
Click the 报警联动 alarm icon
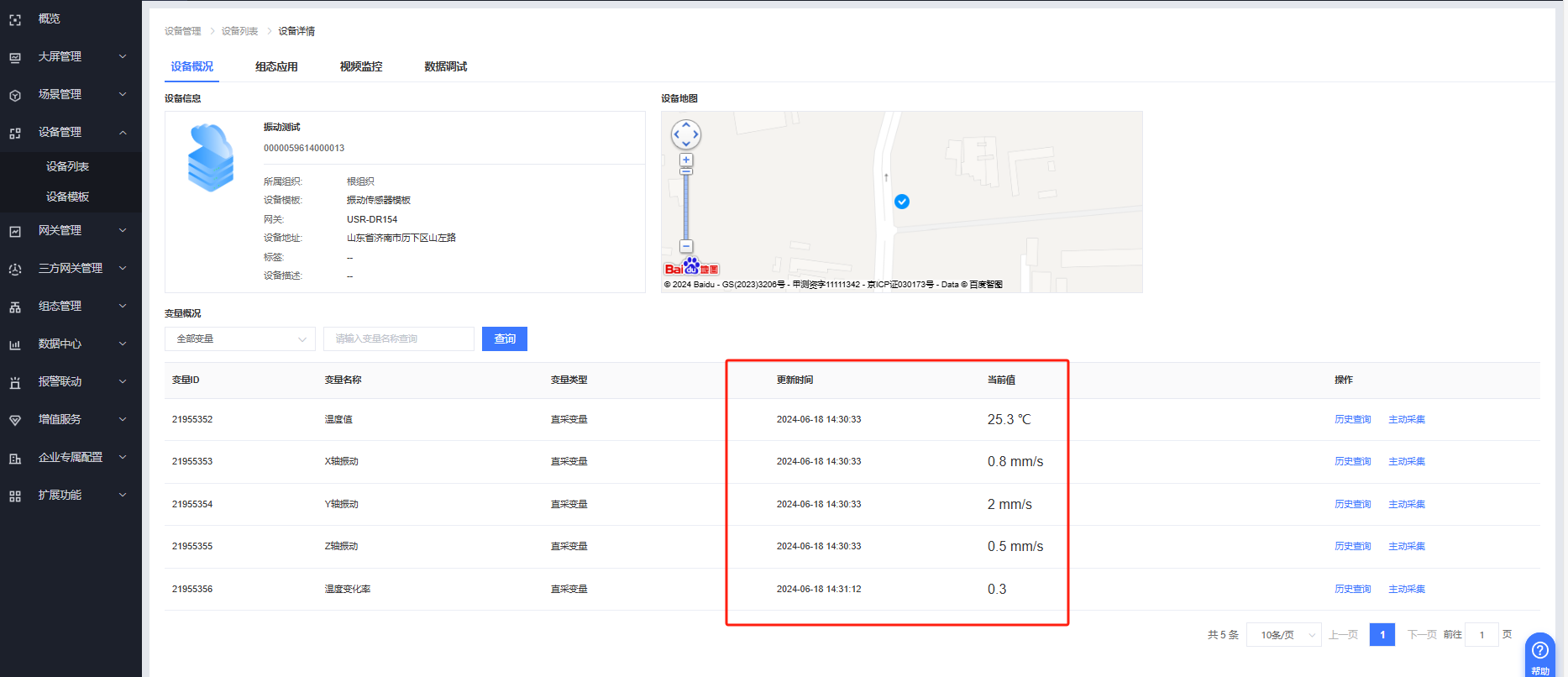click(15, 382)
